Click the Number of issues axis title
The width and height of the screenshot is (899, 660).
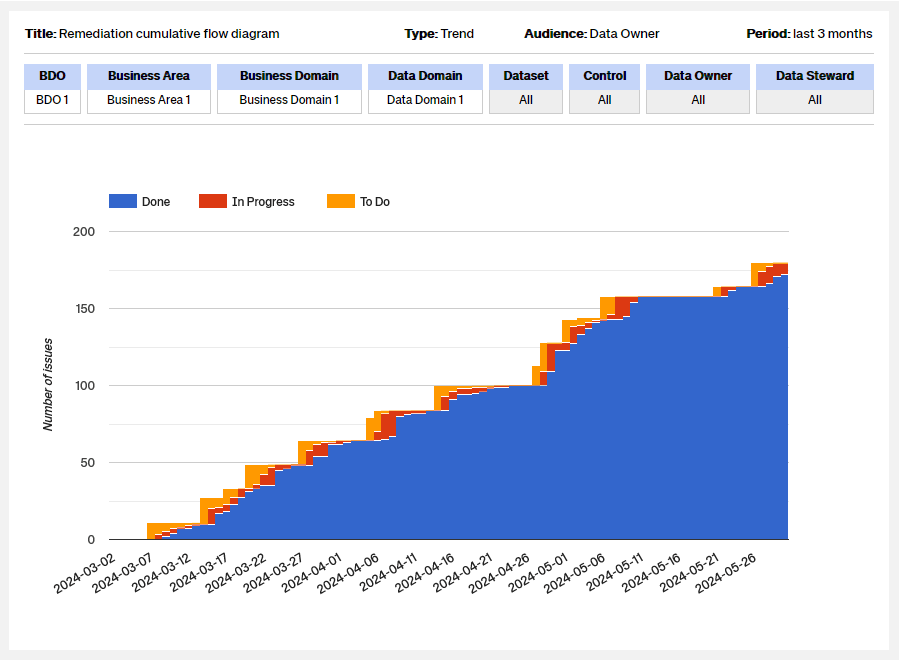tap(48, 385)
